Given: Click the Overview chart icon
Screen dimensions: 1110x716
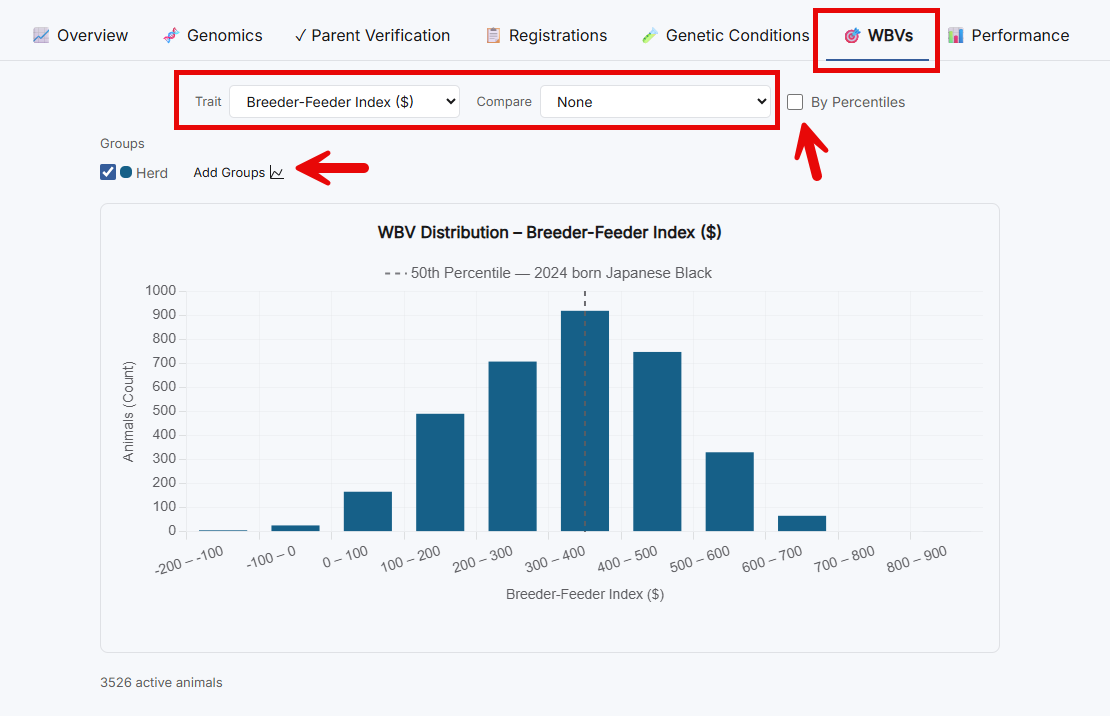Looking at the screenshot, I should click(x=41, y=35).
